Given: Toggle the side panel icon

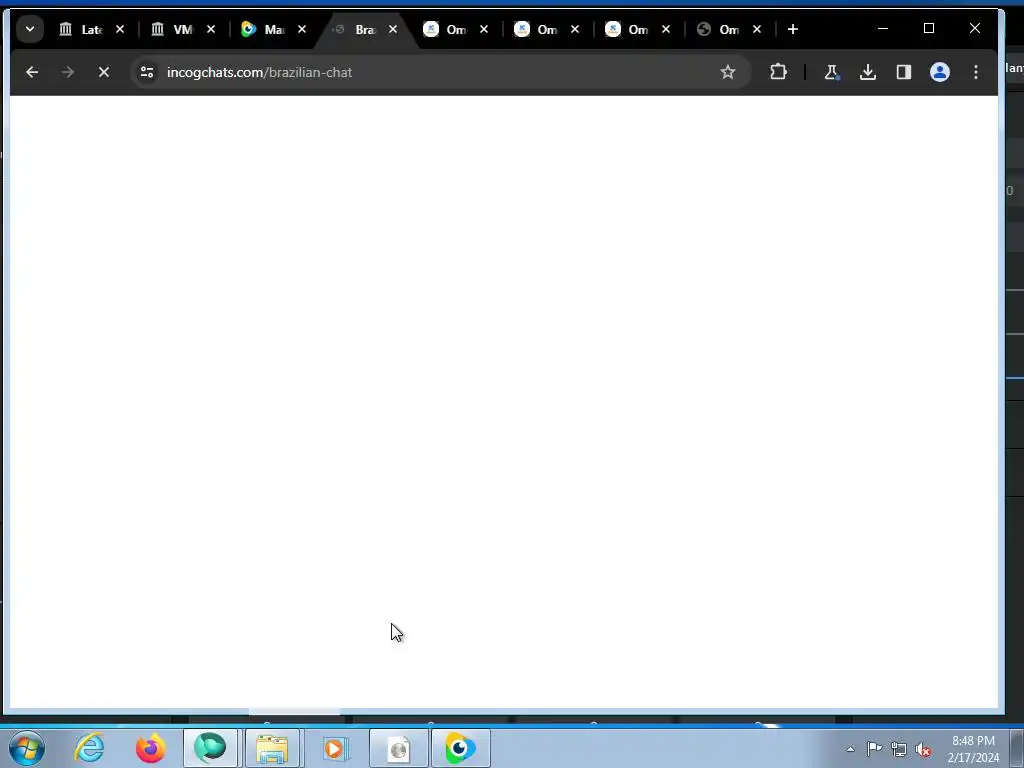Looking at the screenshot, I should (903, 72).
